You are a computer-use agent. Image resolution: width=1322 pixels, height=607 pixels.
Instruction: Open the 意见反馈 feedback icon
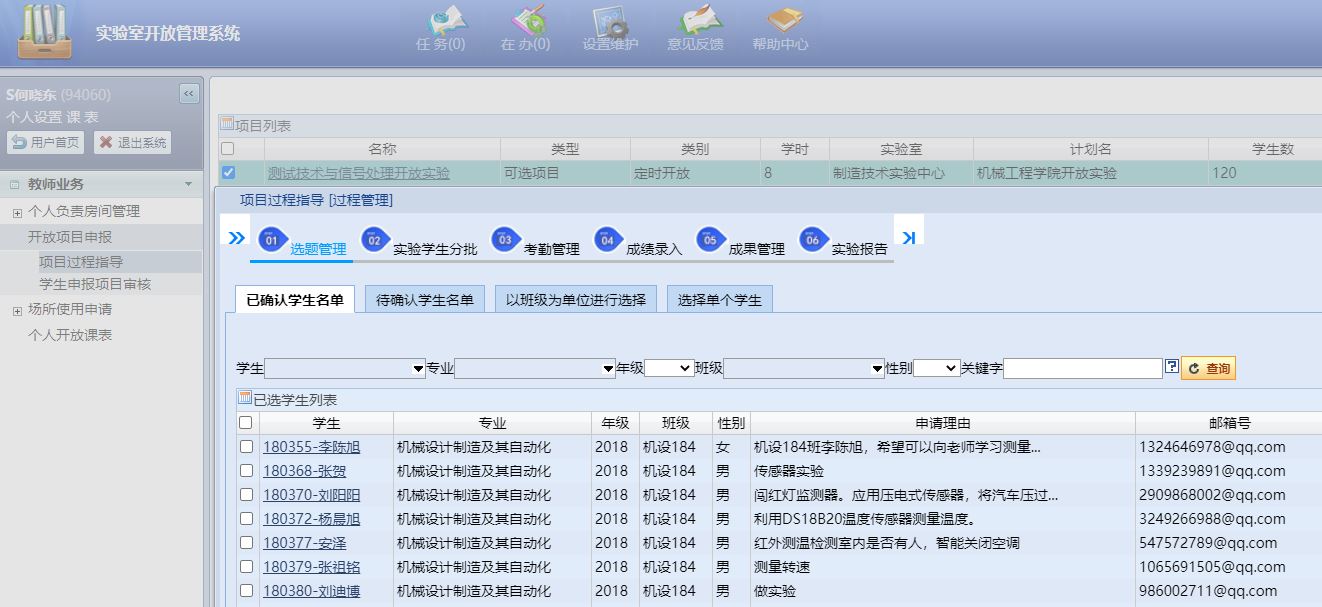coord(695,28)
